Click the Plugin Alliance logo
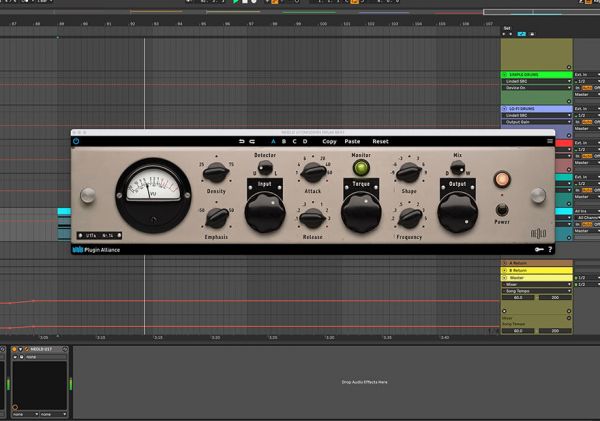The image size is (600, 421). pos(96,250)
